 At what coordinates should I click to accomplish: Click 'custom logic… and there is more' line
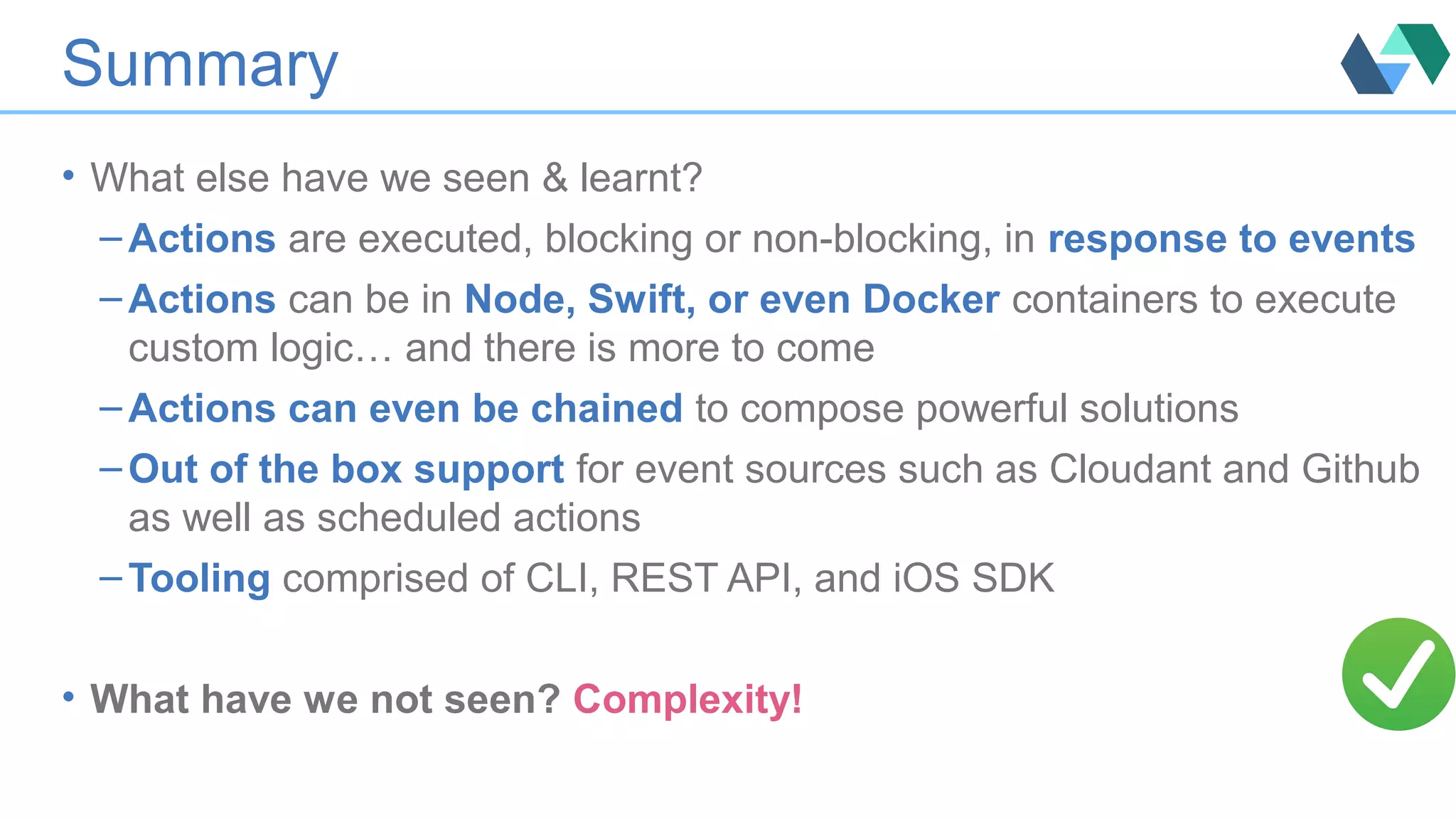point(501,348)
